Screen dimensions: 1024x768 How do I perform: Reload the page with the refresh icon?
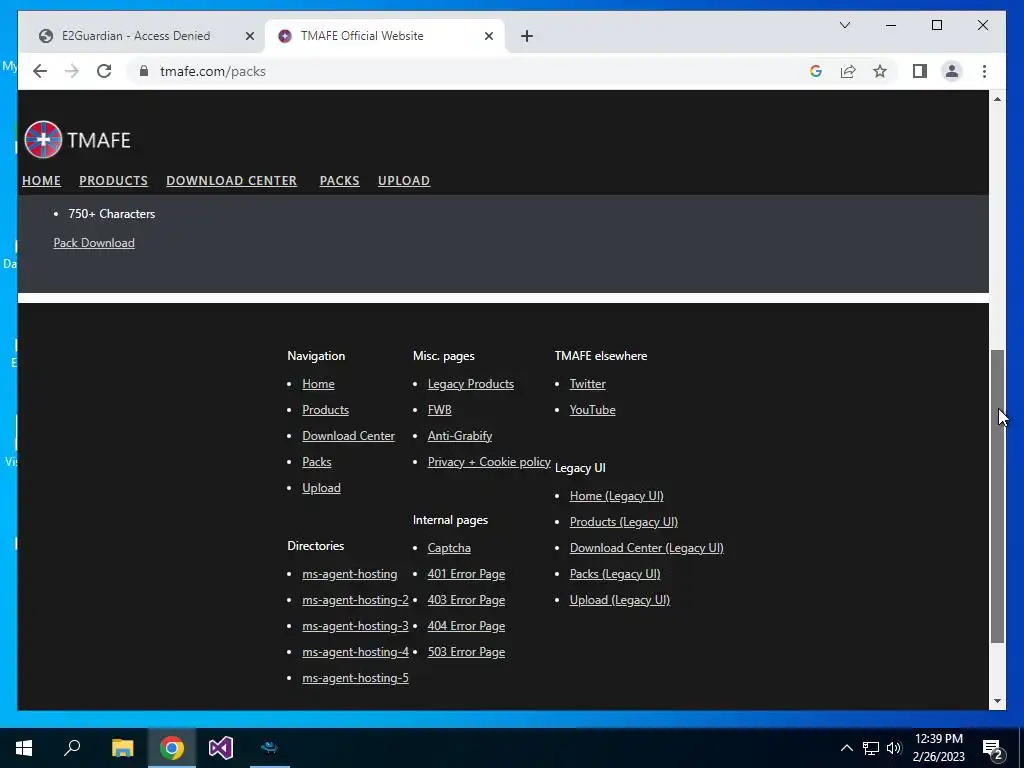(x=104, y=71)
